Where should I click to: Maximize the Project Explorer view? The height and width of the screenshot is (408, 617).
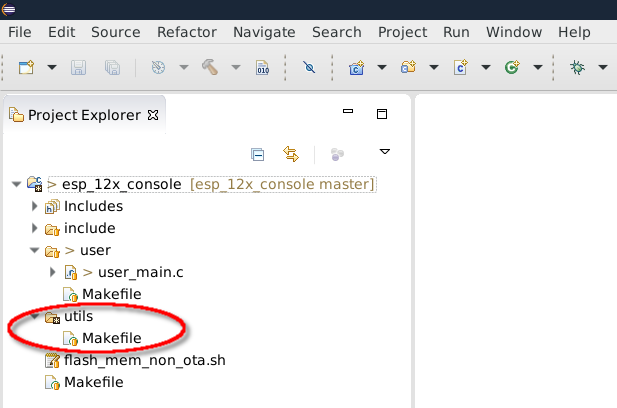[382, 114]
